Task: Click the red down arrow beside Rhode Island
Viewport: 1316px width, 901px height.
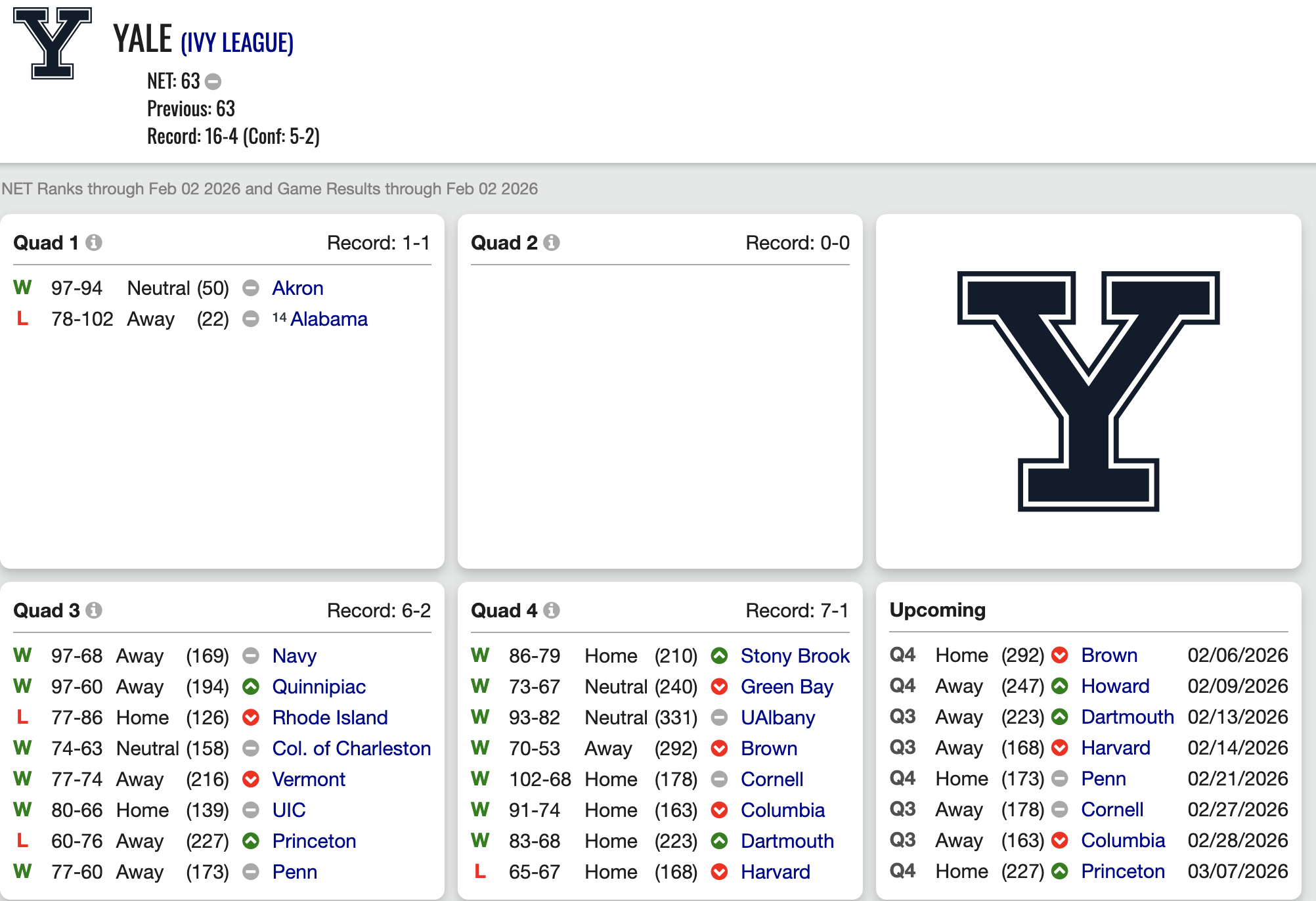Action: pyautogui.click(x=251, y=718)
